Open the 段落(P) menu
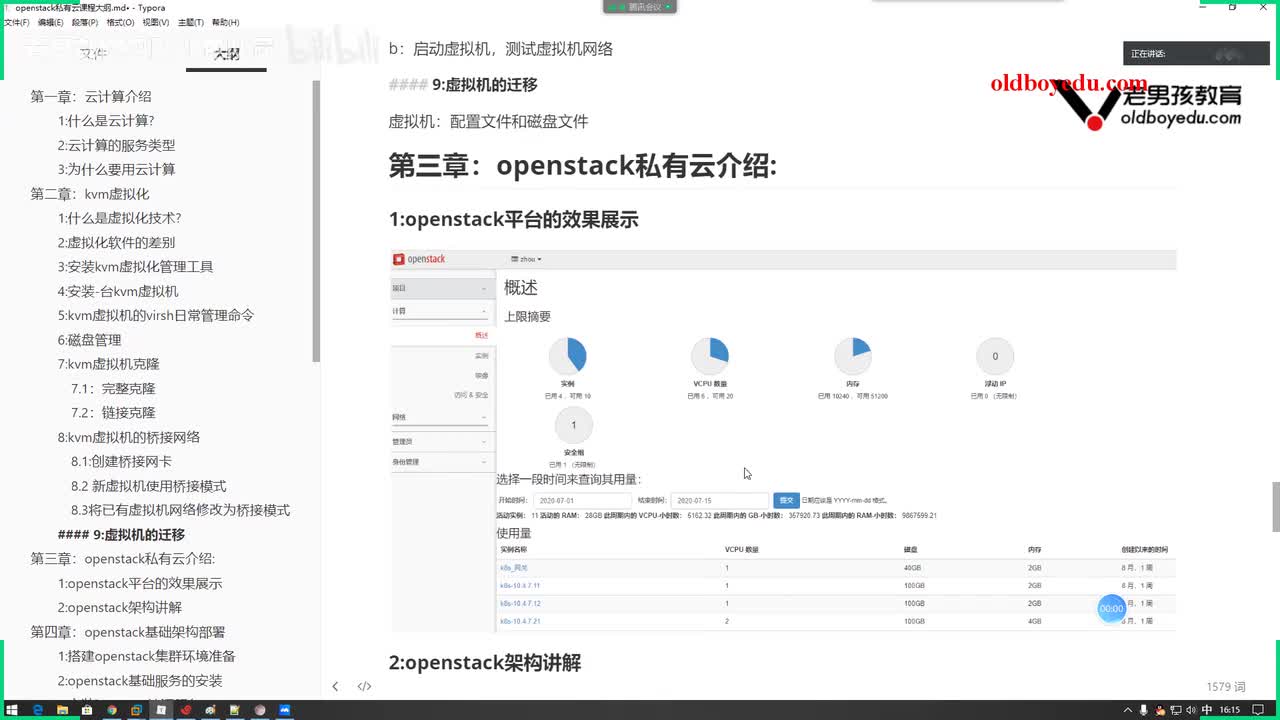The image size is (1280, 720). tap(85, 22)
